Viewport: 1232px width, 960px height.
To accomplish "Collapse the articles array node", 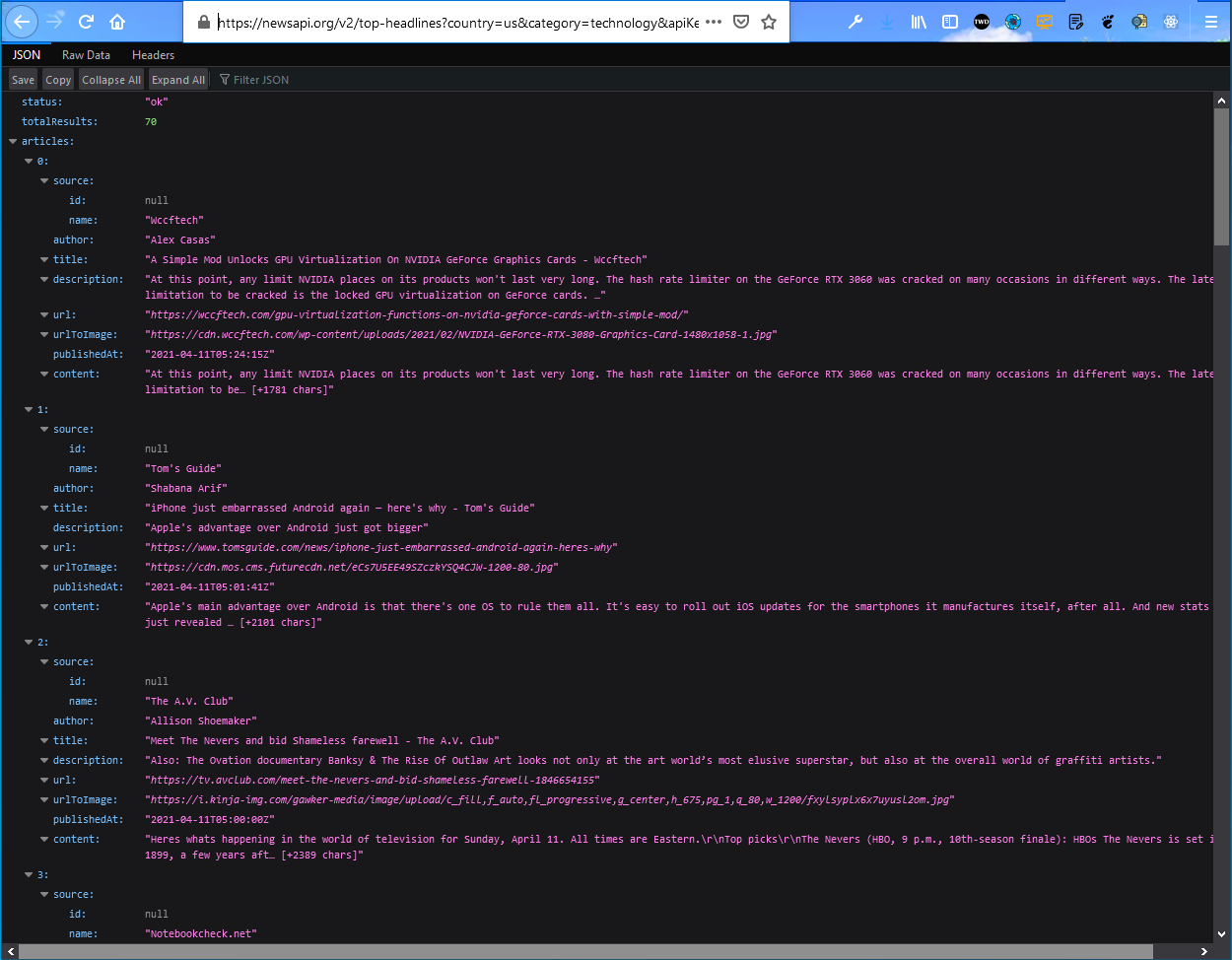I will 13,142.
